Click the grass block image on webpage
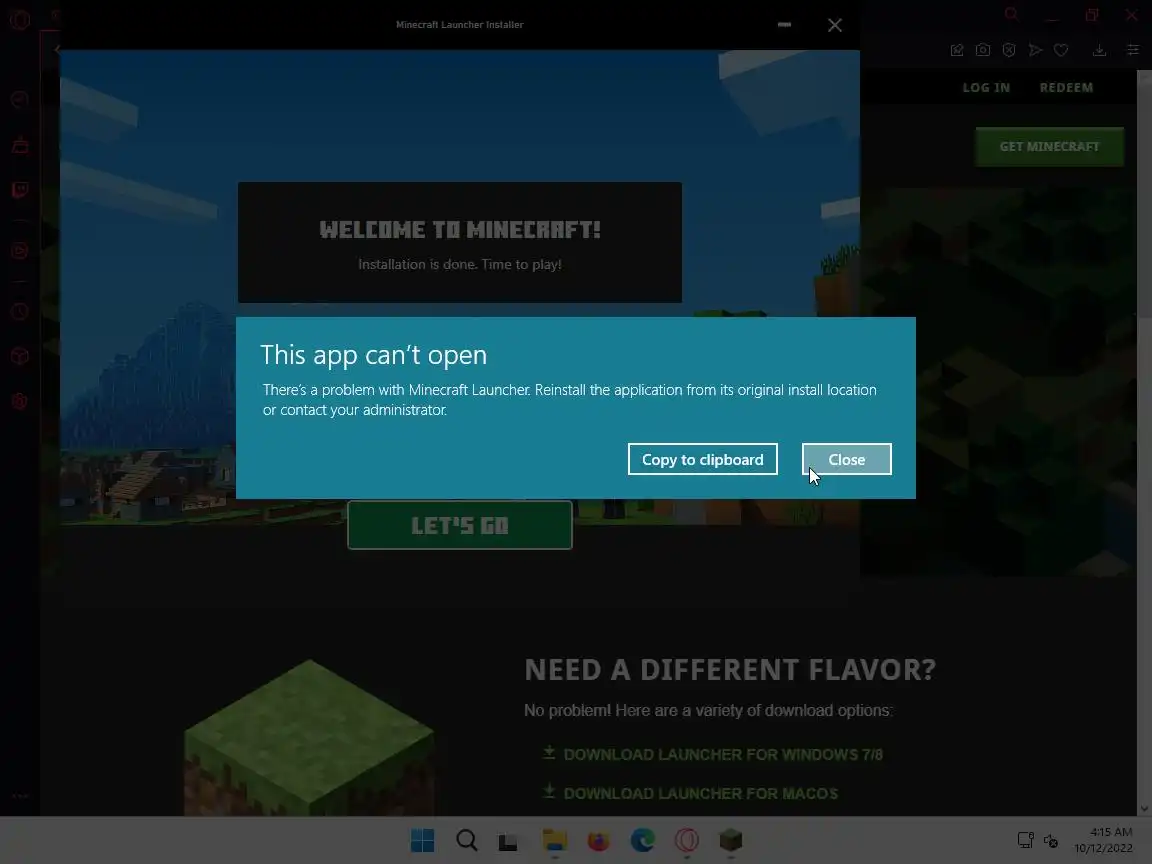 [x=309, y=737]
